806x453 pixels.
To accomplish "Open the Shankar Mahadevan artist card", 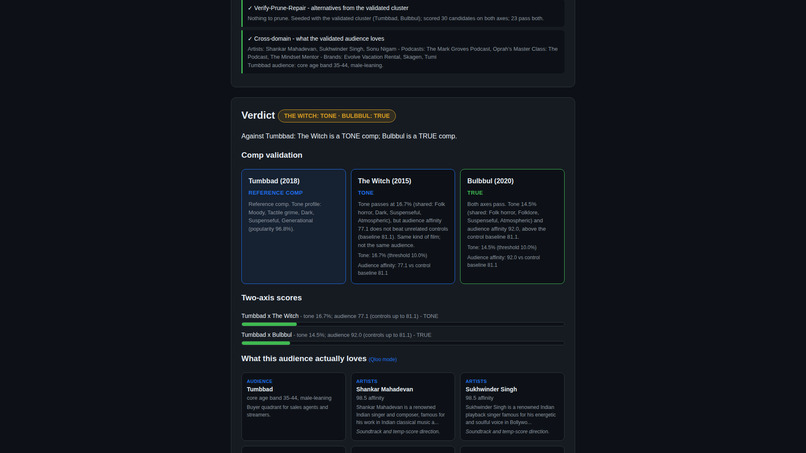I will pyautogui.click(x=403, y=407).
